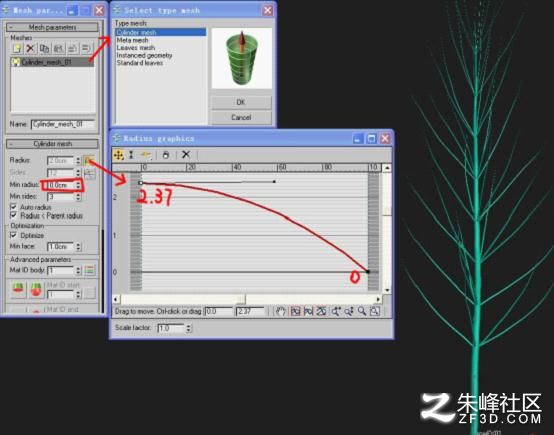554x435 pixels.
Task: Click the Scale factor input field
Action: (x=171, y=328)
